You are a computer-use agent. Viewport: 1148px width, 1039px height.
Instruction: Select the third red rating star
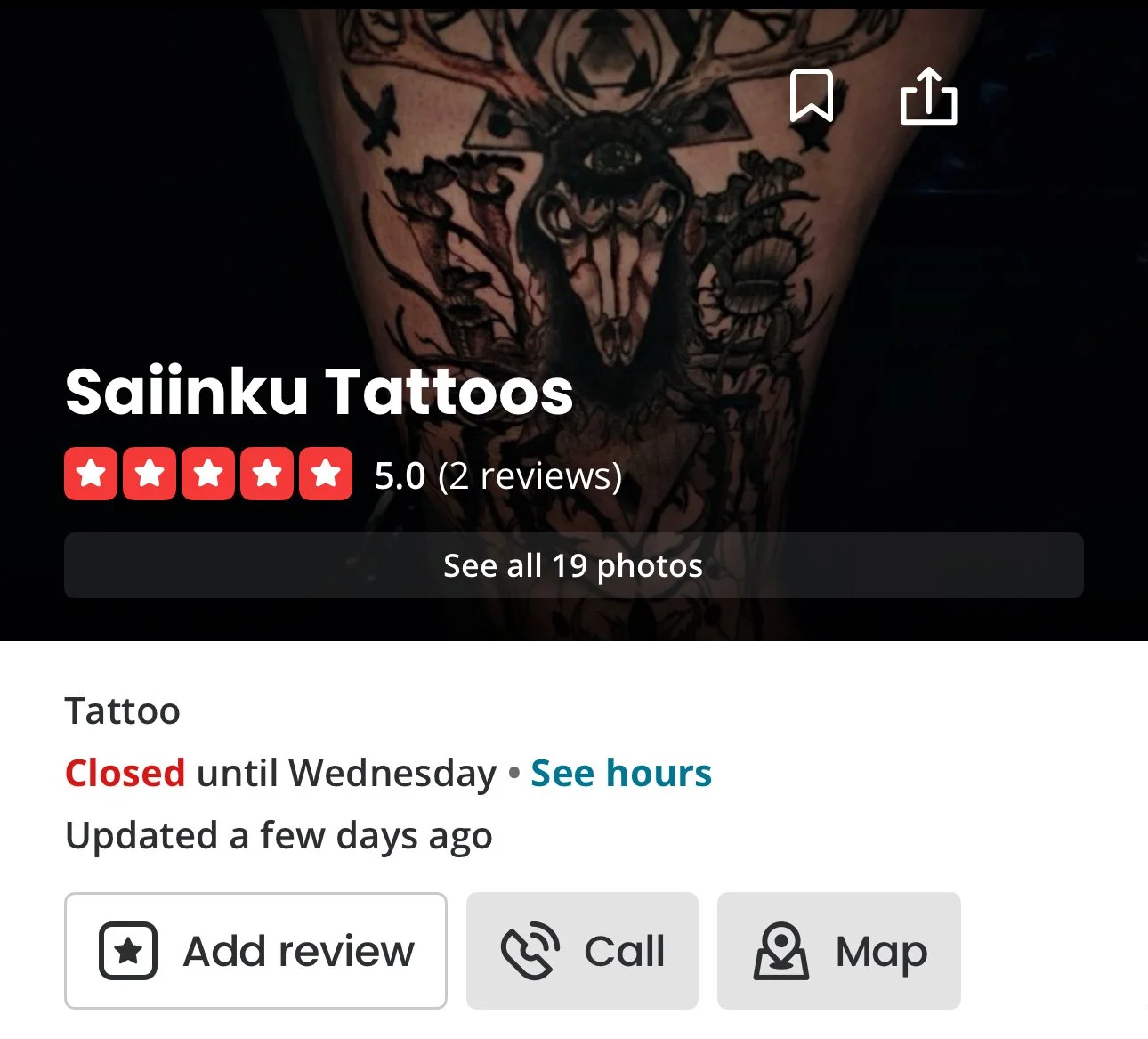(x=208, y=474)
